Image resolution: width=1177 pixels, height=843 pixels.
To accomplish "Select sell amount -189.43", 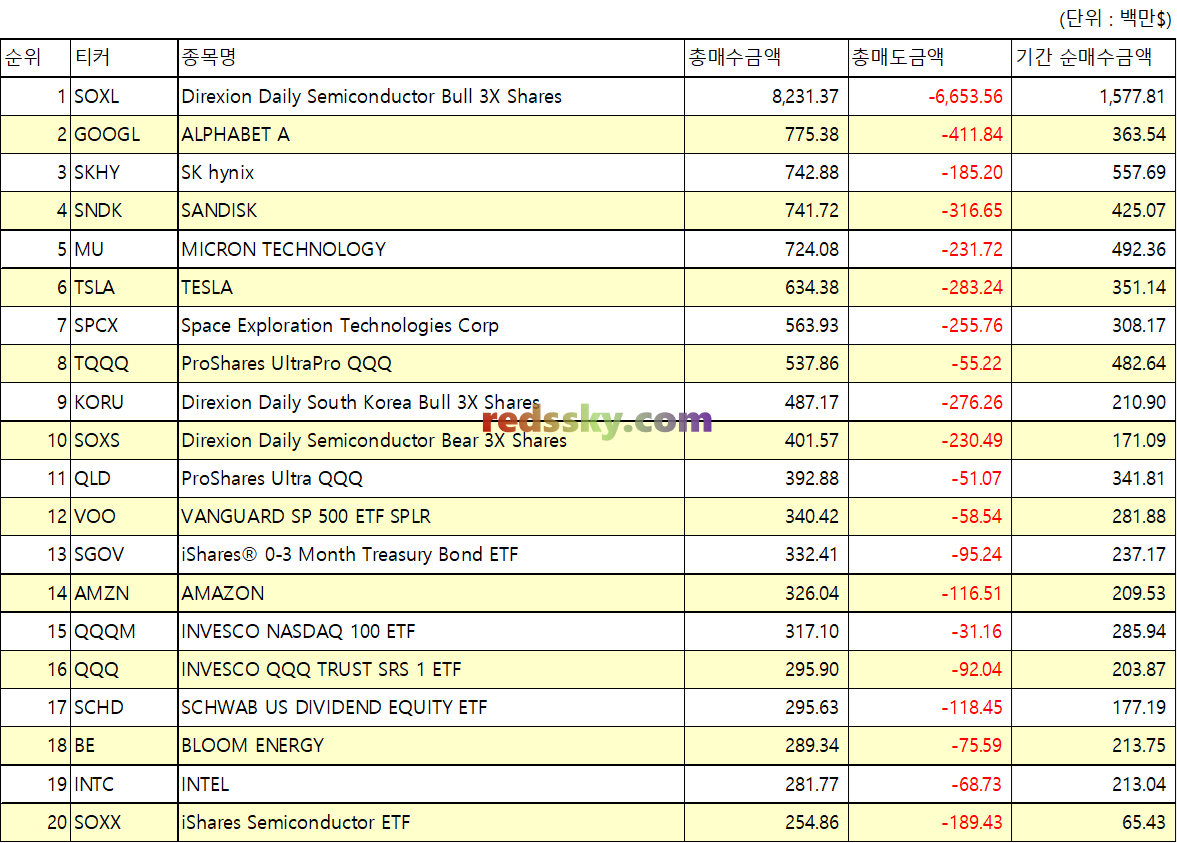I will (x=972, y=823).
